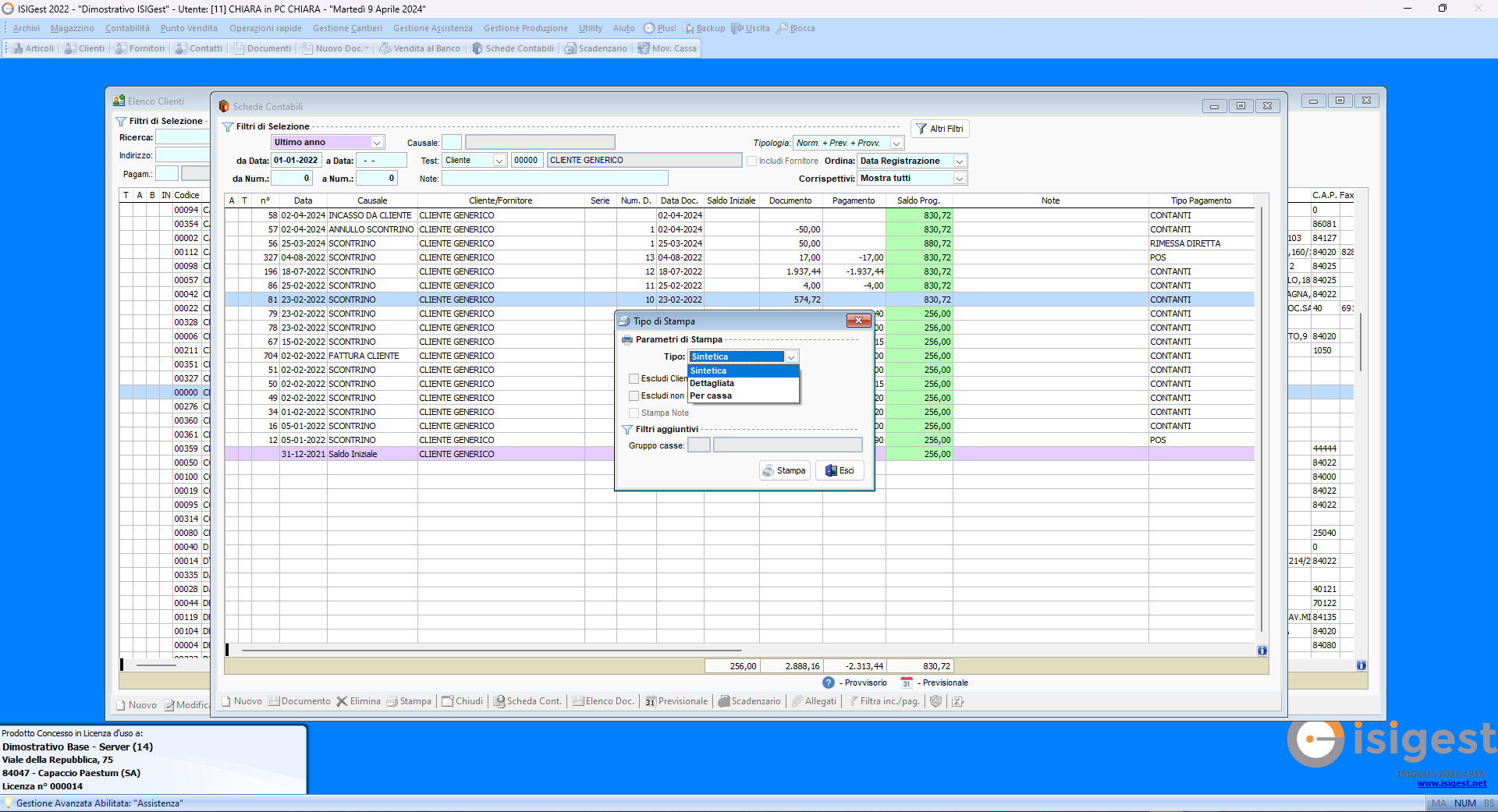This screenshot has height=812, width=1498.
Task: Click the Allegati icon at the bottom toolbar
Action: [x=814, y=700]
